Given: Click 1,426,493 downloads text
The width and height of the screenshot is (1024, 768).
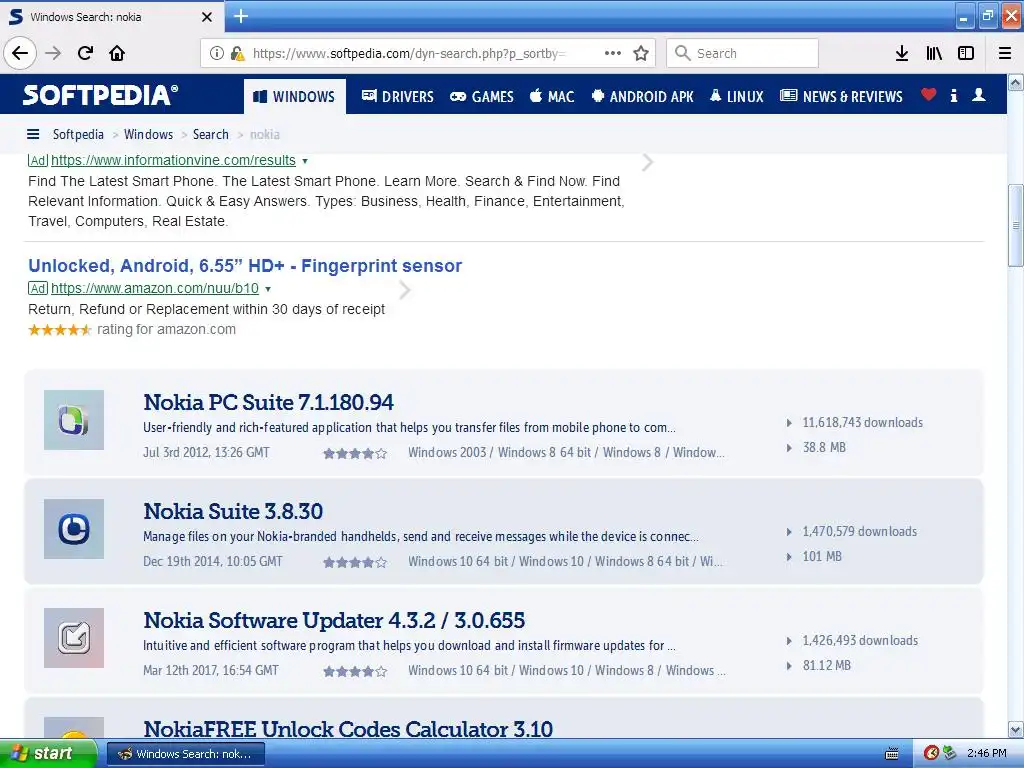Looking at the screenshot, I should (x=860, y=641).
